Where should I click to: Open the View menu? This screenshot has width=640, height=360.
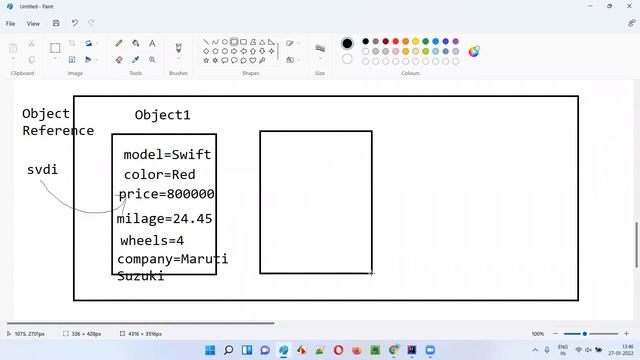pyautogui.click(x=33, y=24)
